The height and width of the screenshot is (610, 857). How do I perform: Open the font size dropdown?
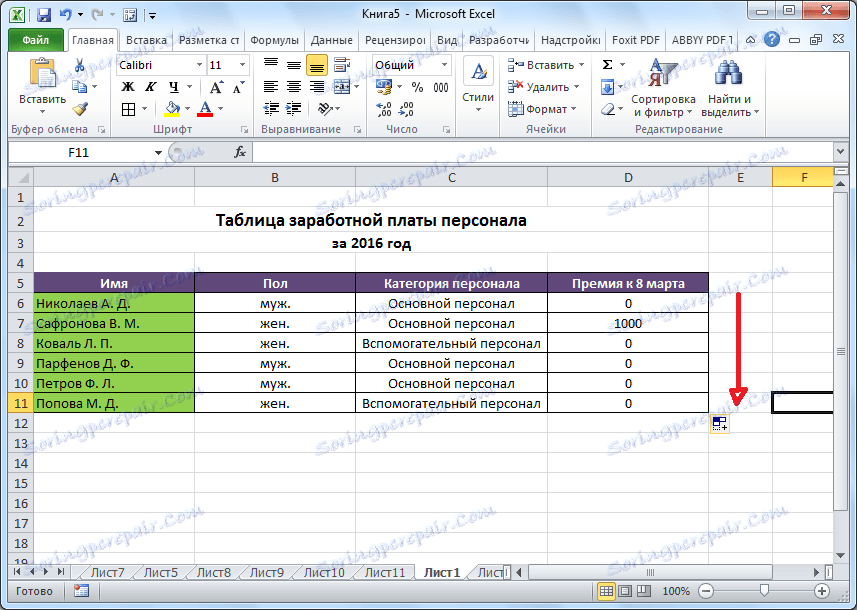[240, 64]
